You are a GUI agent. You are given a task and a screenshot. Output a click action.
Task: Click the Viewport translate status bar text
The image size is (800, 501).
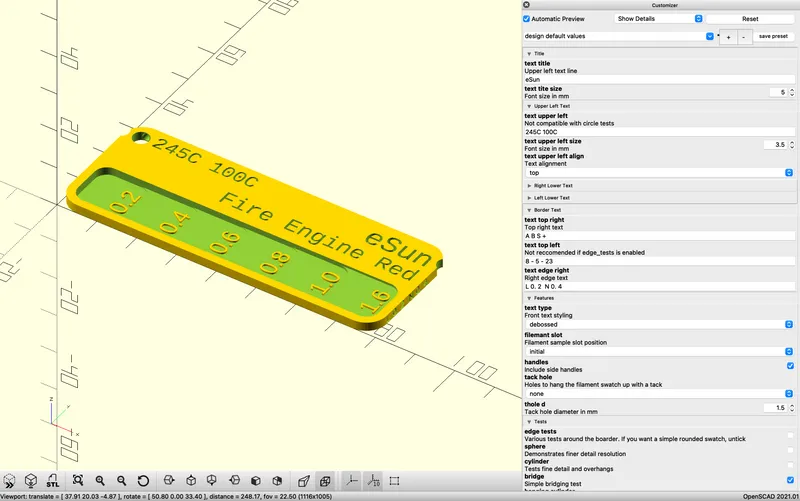[x=166, y=496]
